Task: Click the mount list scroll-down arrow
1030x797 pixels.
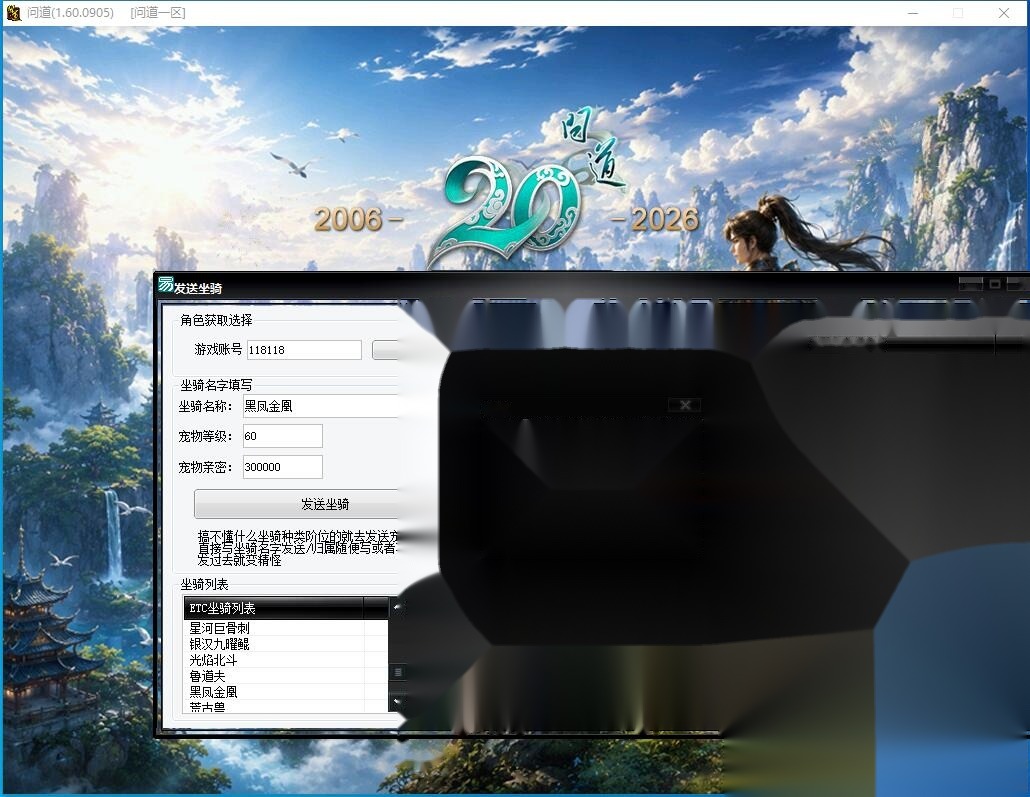Action: (x=397, y=702)
